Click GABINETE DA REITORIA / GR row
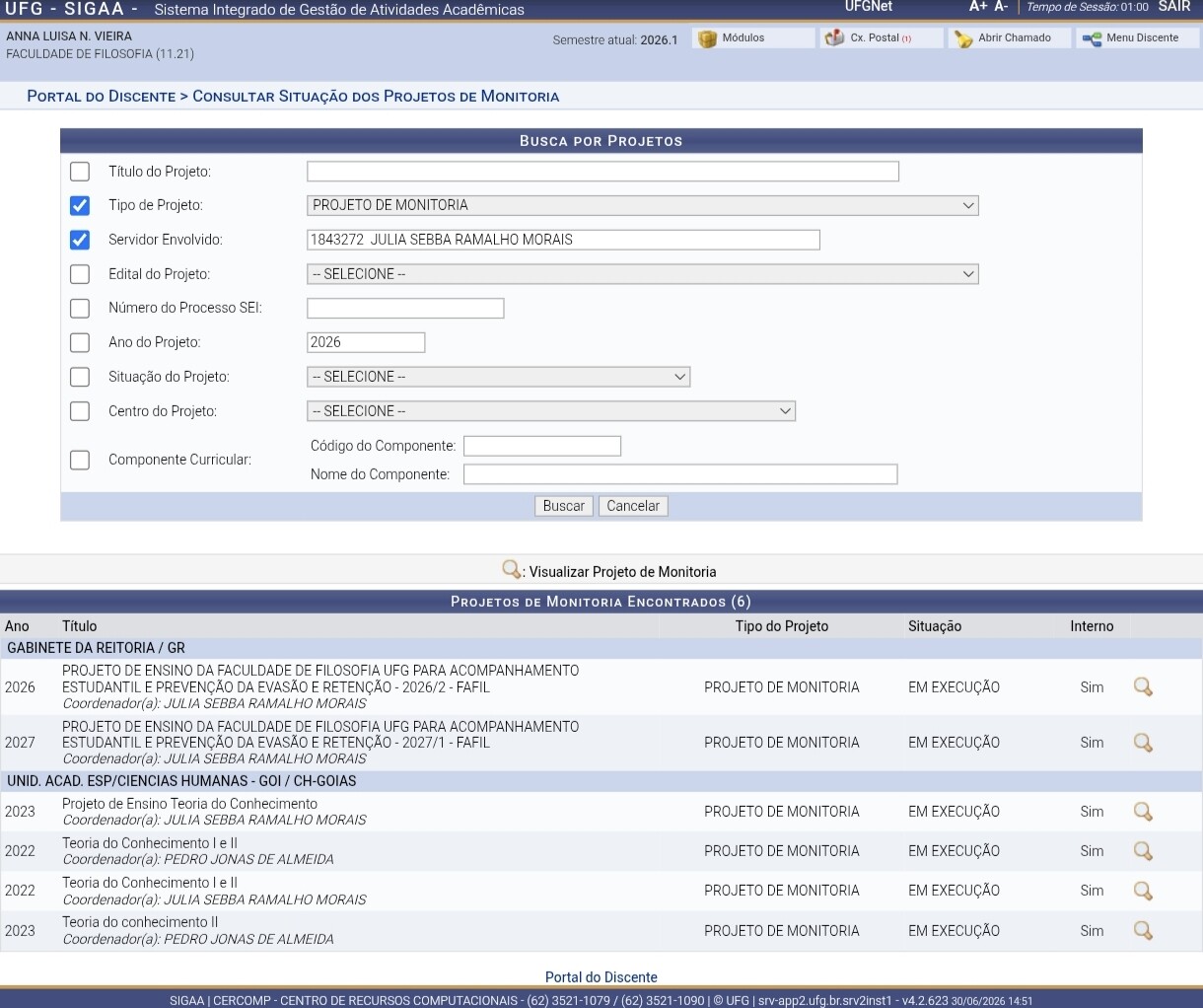 point(601,648)
